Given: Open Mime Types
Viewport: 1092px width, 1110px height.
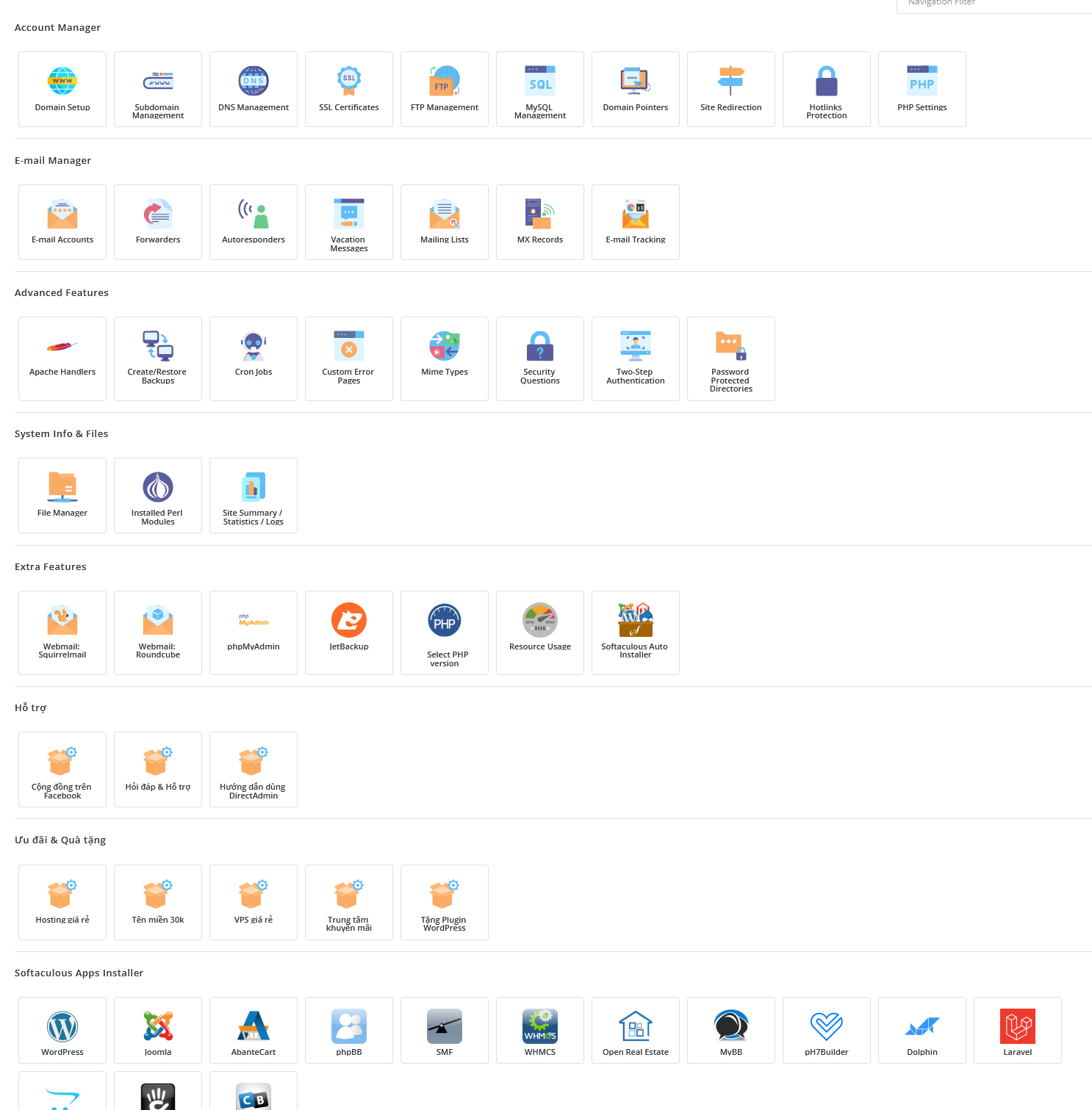Looking at the screenshot, I should point(445,358).
